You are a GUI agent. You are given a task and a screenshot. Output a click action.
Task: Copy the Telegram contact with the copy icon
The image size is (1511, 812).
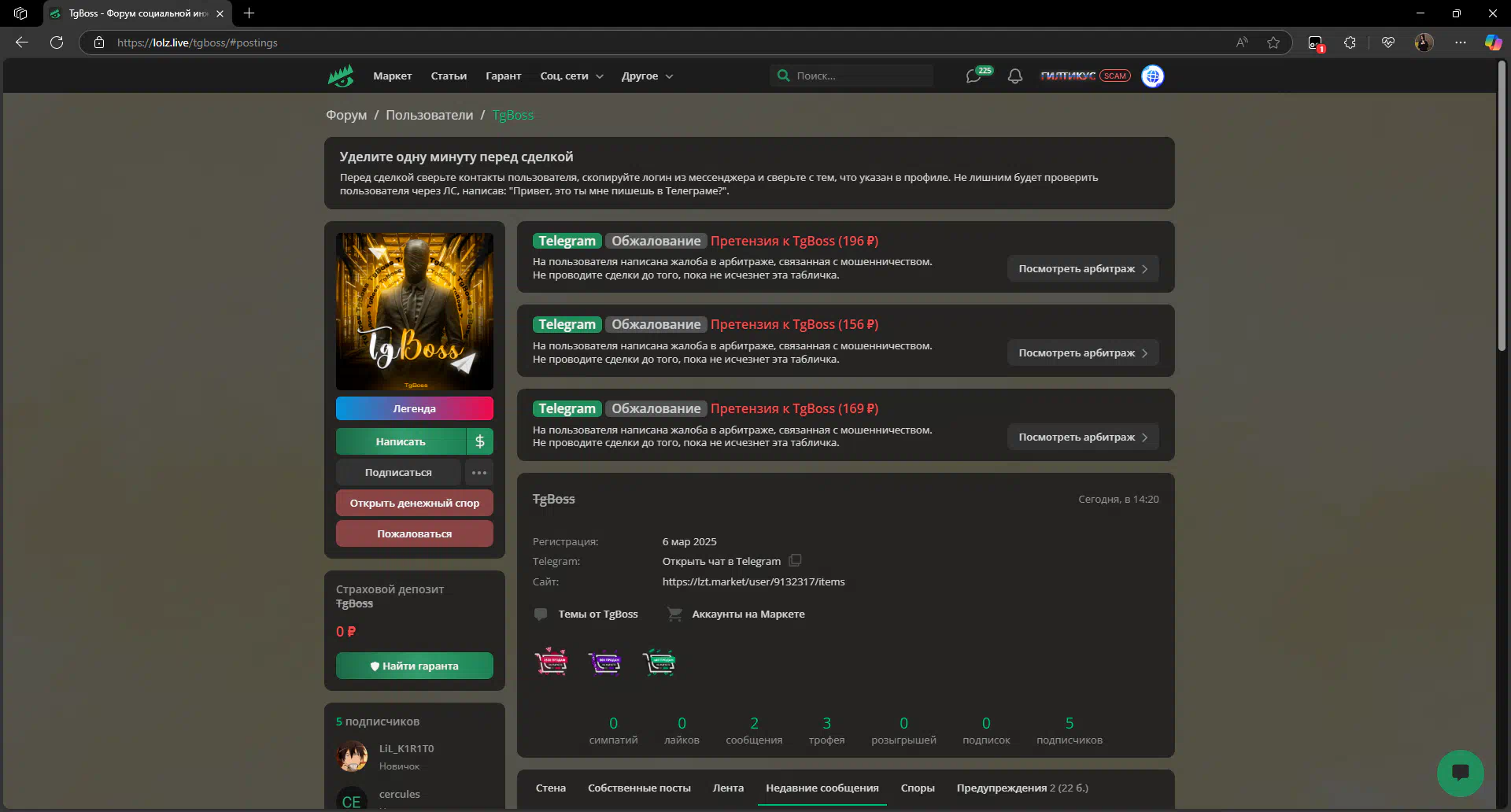[795, 560]
